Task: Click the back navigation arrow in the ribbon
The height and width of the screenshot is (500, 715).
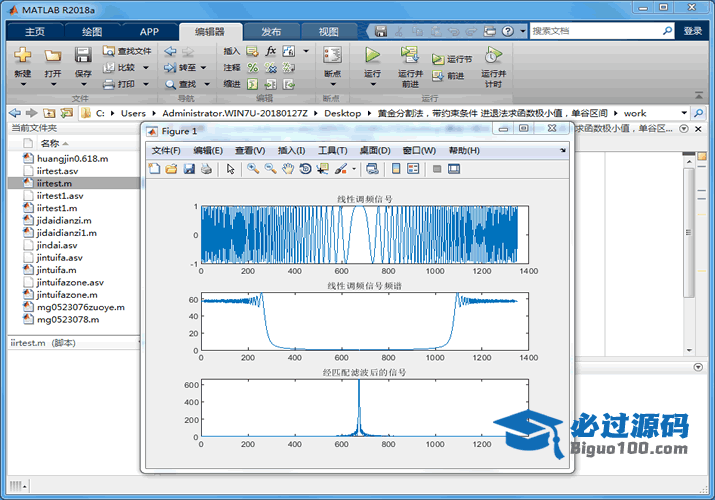Action: (170, 51)
